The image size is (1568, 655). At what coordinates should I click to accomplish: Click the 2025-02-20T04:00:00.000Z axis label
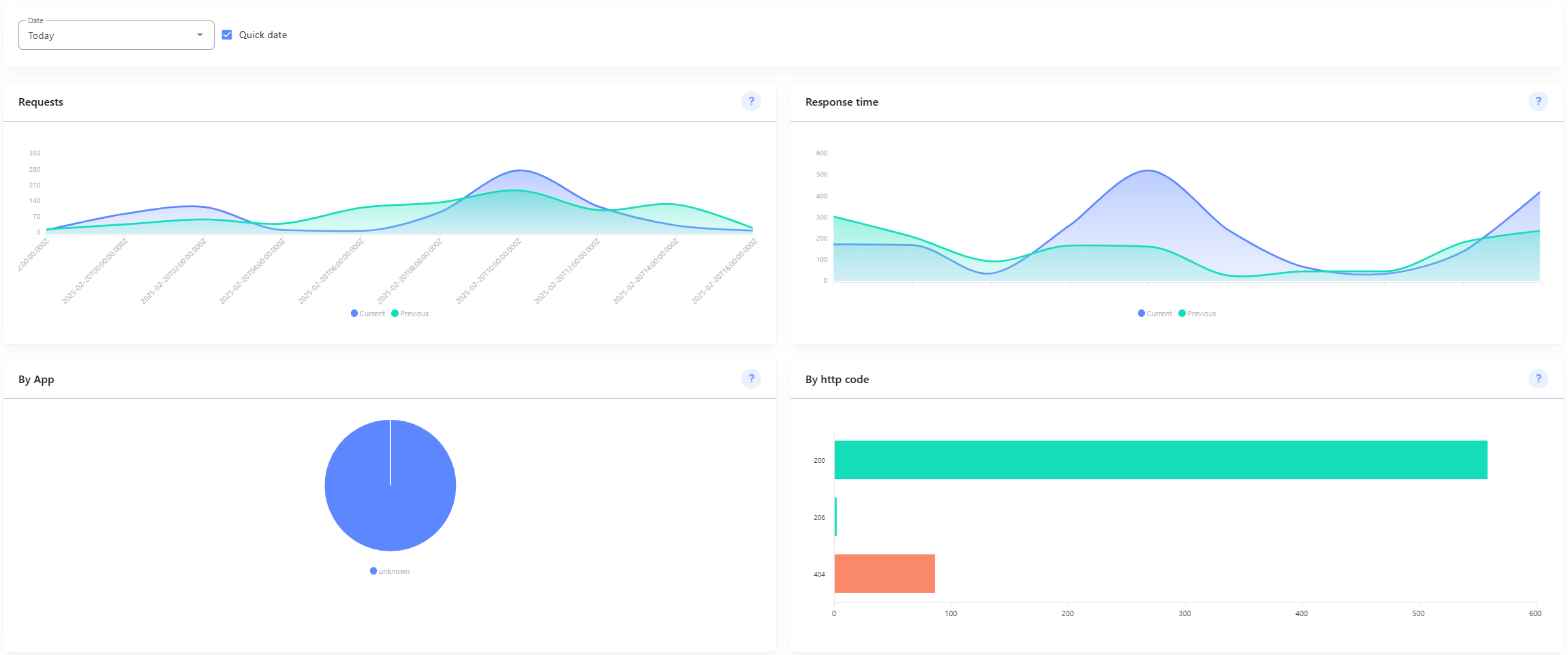click(252, 271)
